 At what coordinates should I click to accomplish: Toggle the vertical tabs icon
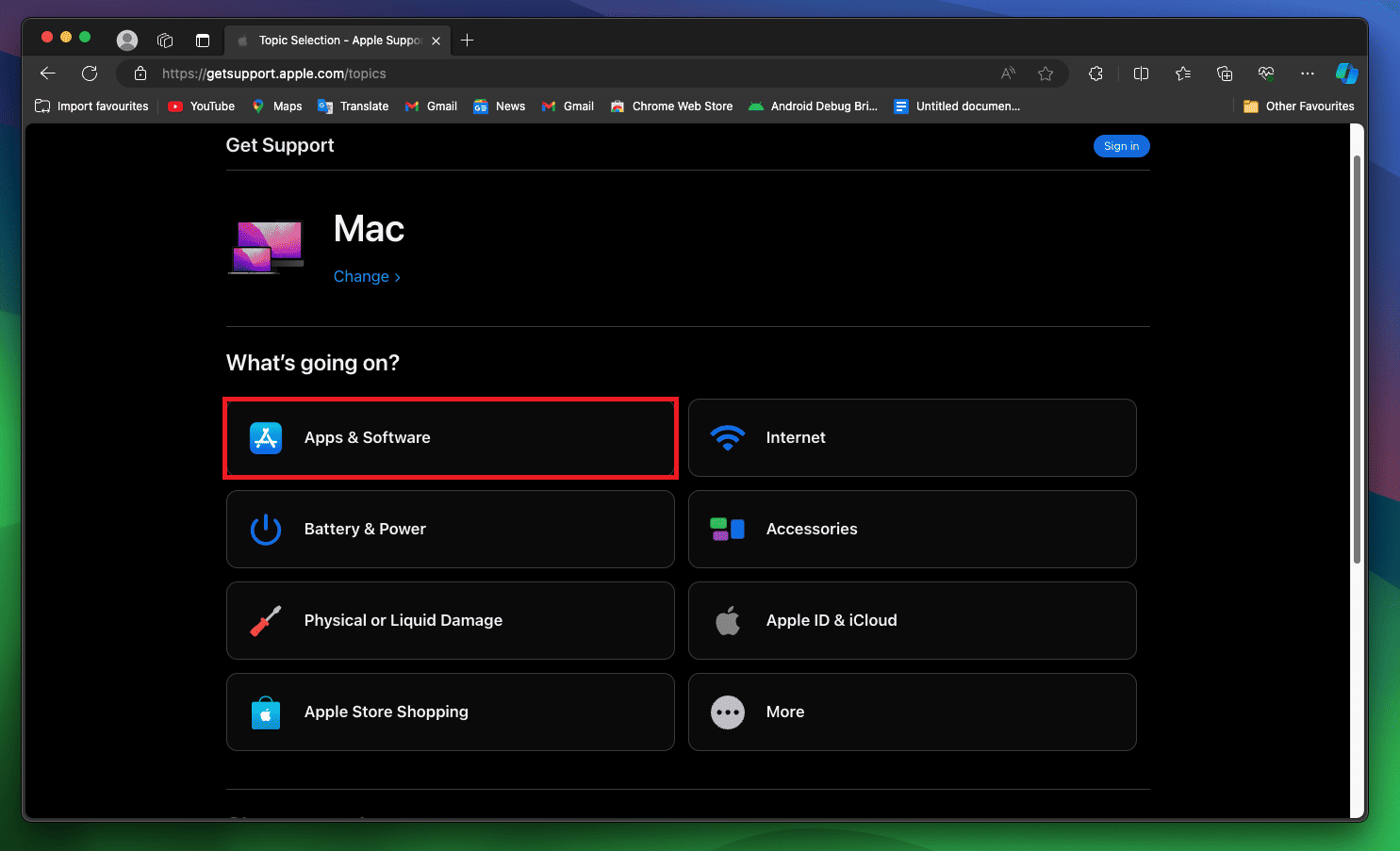coord(203,41)
